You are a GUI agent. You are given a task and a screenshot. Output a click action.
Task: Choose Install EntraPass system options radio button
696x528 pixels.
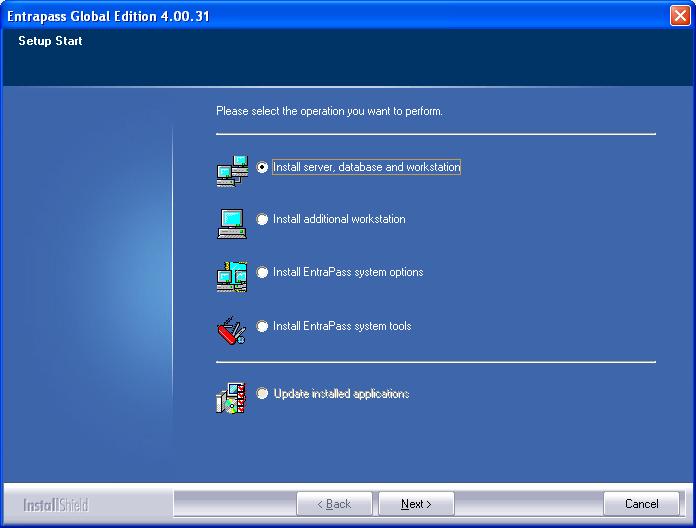pos(262,272)
